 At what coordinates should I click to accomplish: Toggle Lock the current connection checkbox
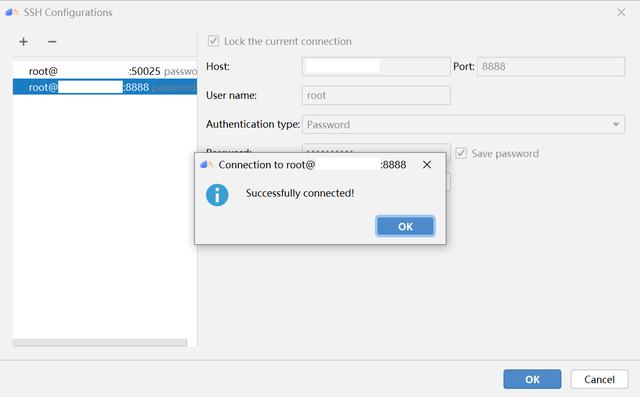click(x=213, y=41)
